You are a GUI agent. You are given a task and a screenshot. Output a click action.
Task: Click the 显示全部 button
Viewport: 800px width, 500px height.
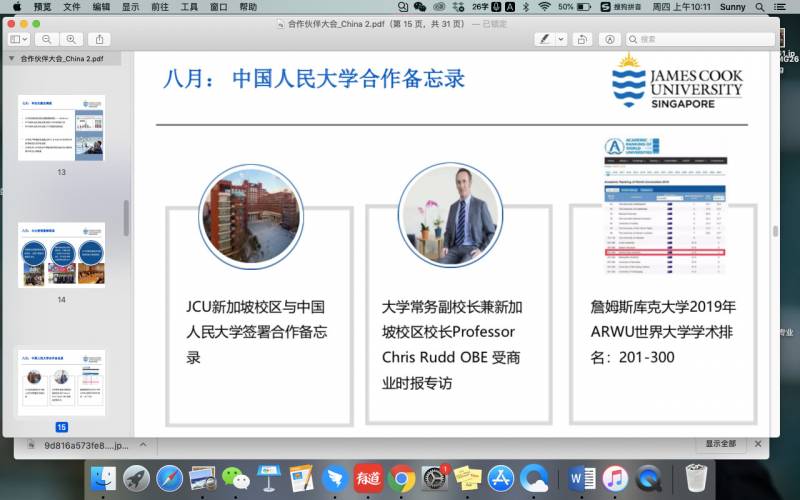tap(721, 443)
